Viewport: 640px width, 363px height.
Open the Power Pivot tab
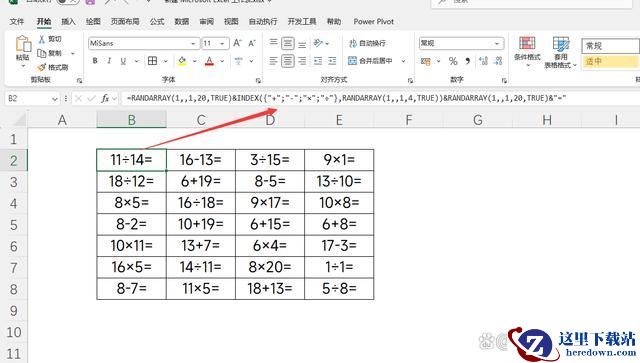click(x=373, y=22)
